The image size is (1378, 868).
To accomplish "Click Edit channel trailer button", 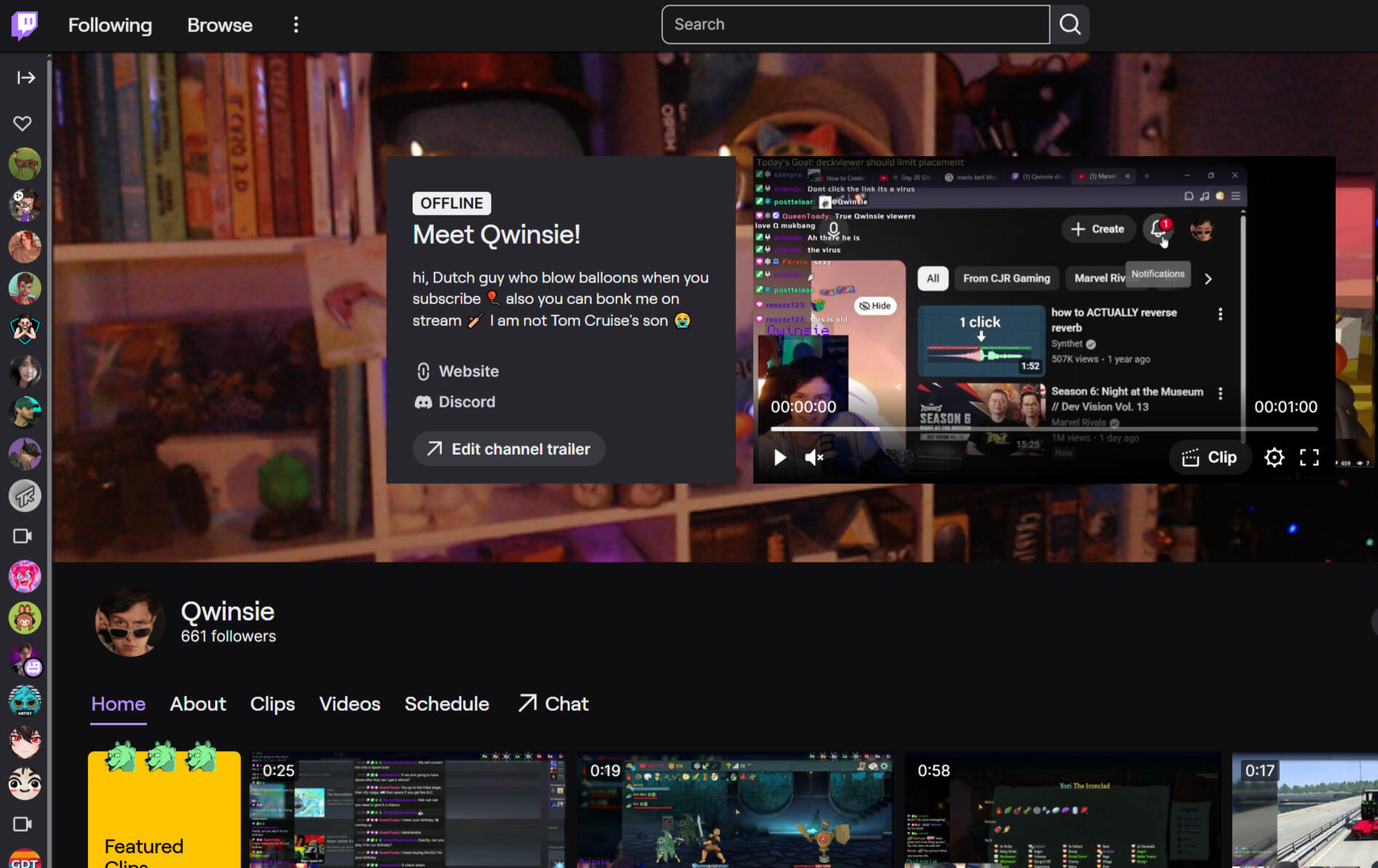I will [508, 449].
